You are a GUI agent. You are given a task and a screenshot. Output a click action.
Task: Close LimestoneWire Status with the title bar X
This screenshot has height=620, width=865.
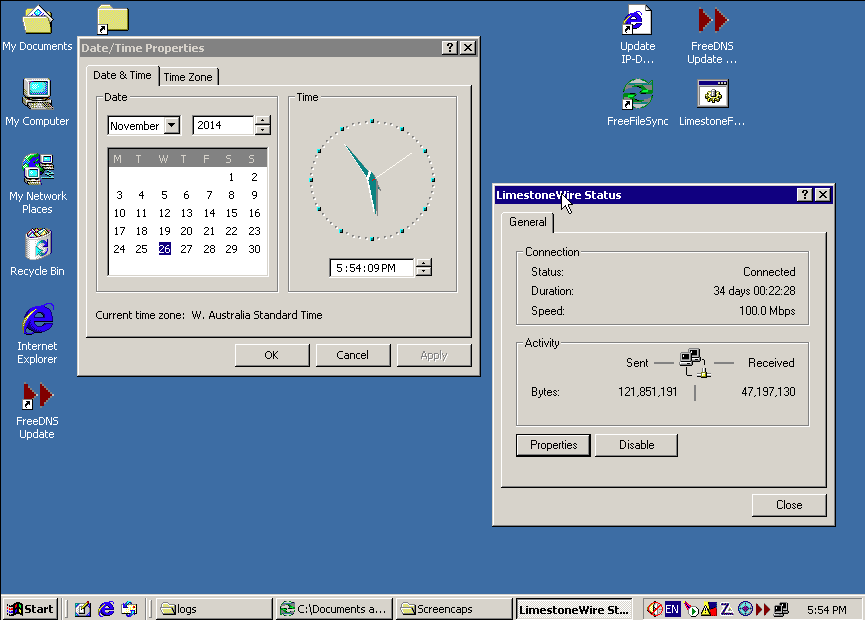tap(823, 194)
